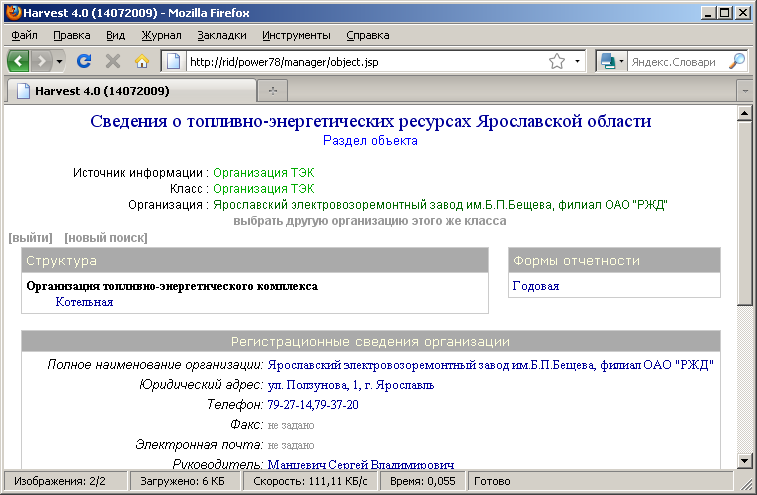Open the Правка menu

coord(71,35)
